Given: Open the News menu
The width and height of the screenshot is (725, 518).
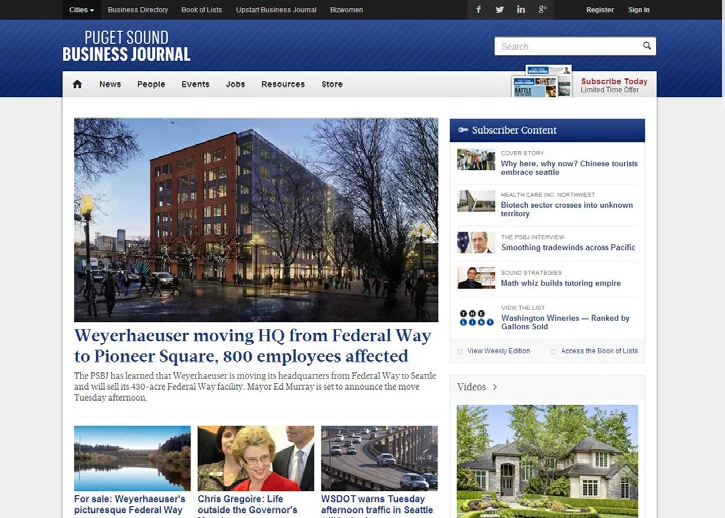Looking at the screenshot, I should (110, 84).
